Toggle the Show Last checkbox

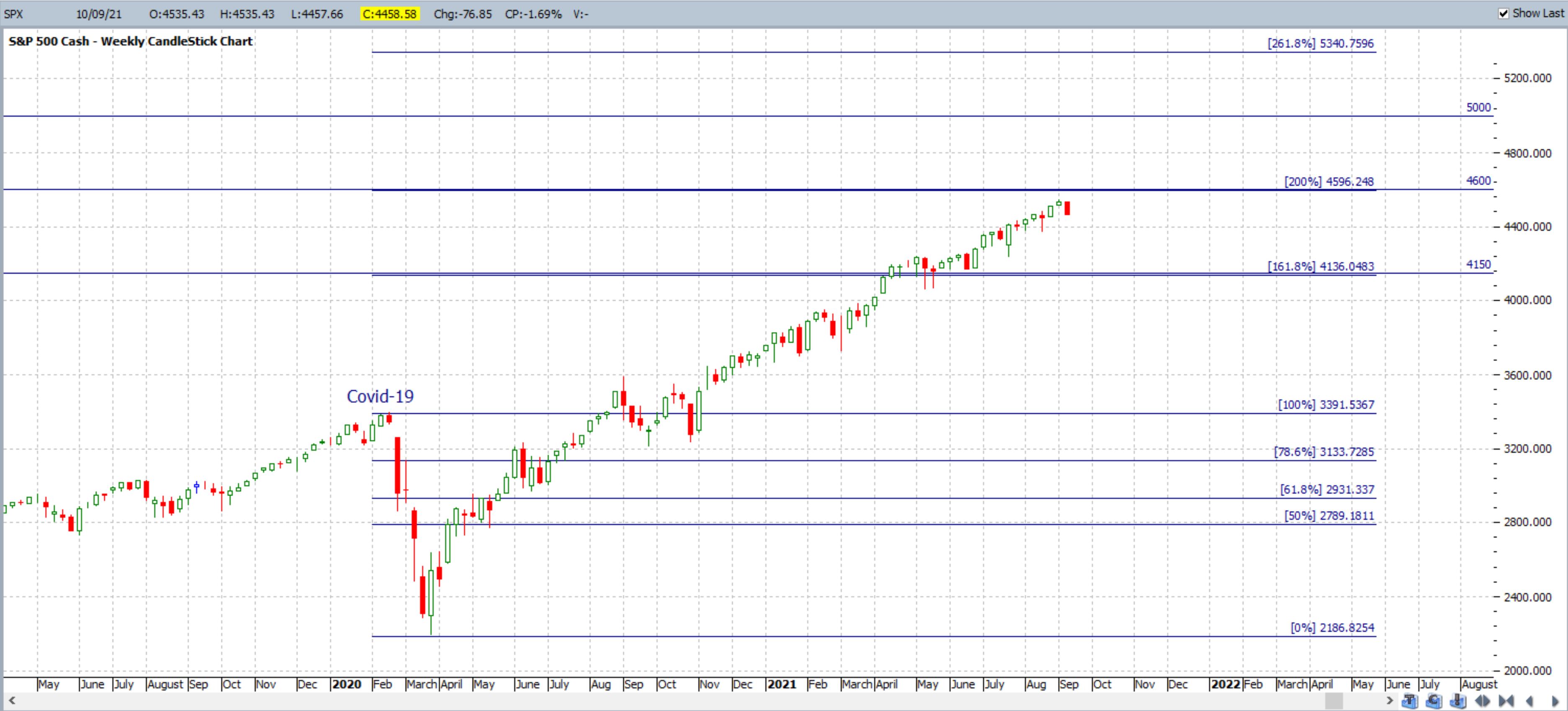point(1504,13)
